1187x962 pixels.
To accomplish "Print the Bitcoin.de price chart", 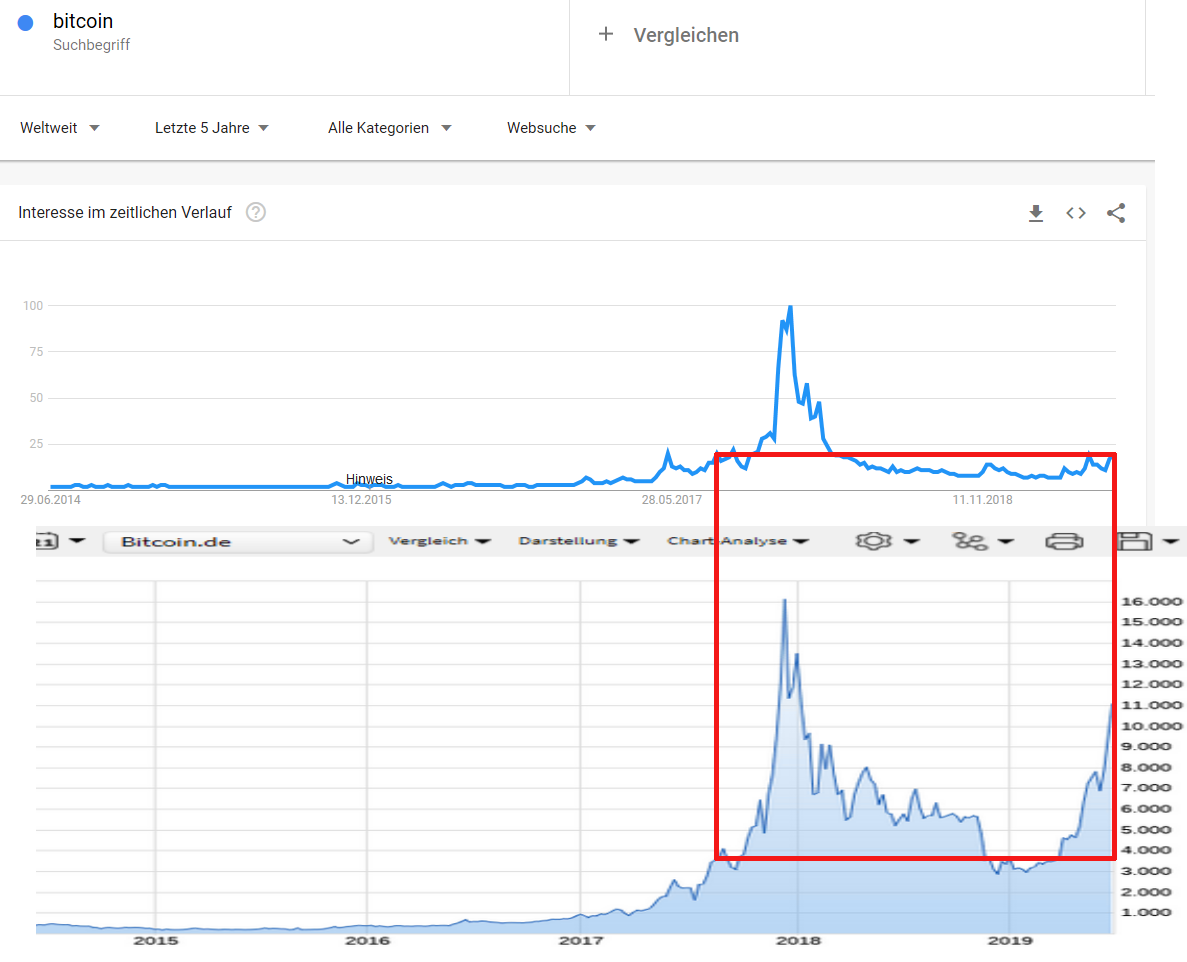I will pos(1065,540).
